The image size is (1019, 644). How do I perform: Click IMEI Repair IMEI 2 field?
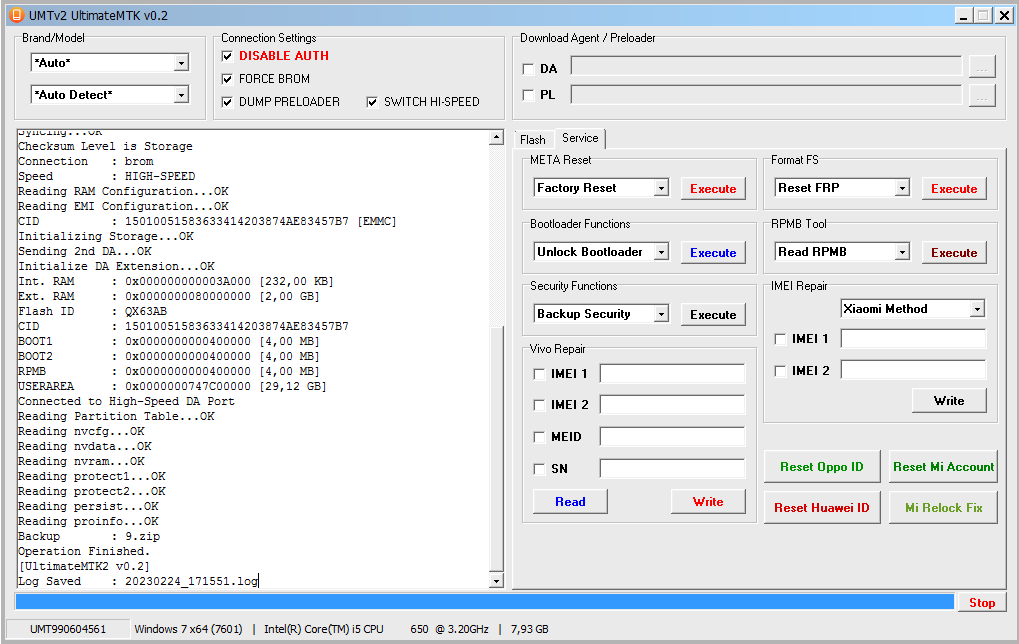tap(913, 370)
